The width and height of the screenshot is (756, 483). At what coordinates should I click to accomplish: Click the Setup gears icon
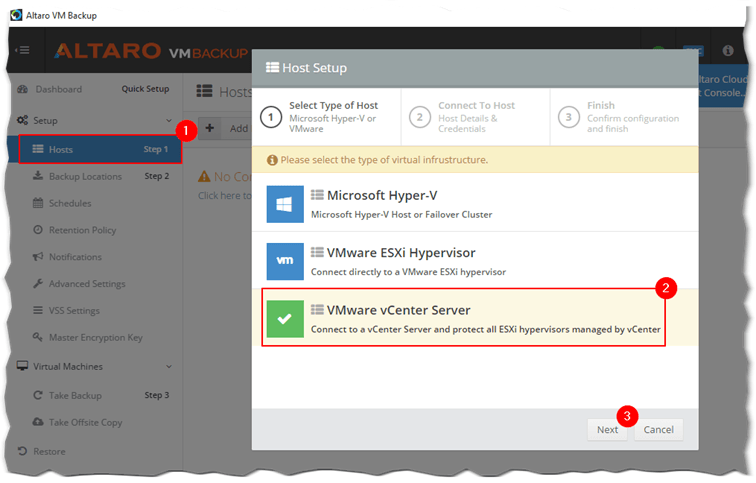[22, 120]
